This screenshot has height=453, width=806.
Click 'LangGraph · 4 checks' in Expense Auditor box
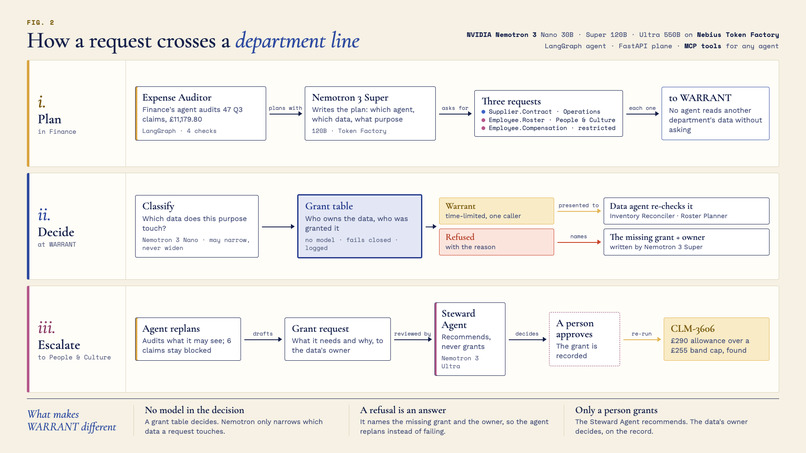(179, 131)
